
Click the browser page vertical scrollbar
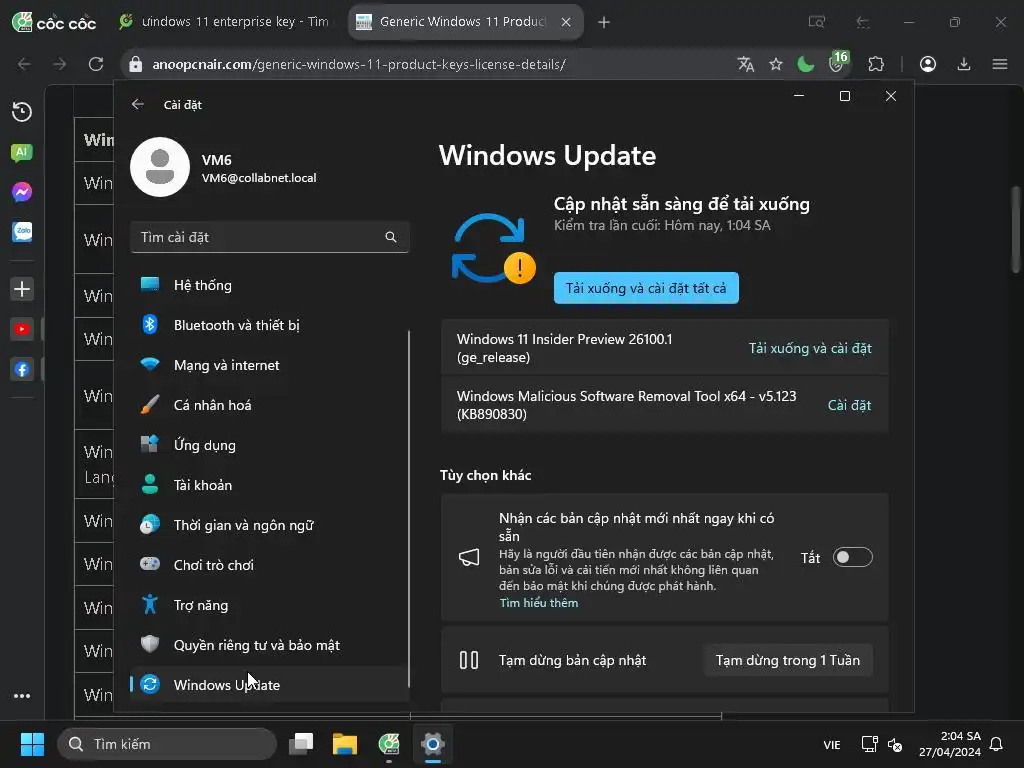[x=1016, y=229]
